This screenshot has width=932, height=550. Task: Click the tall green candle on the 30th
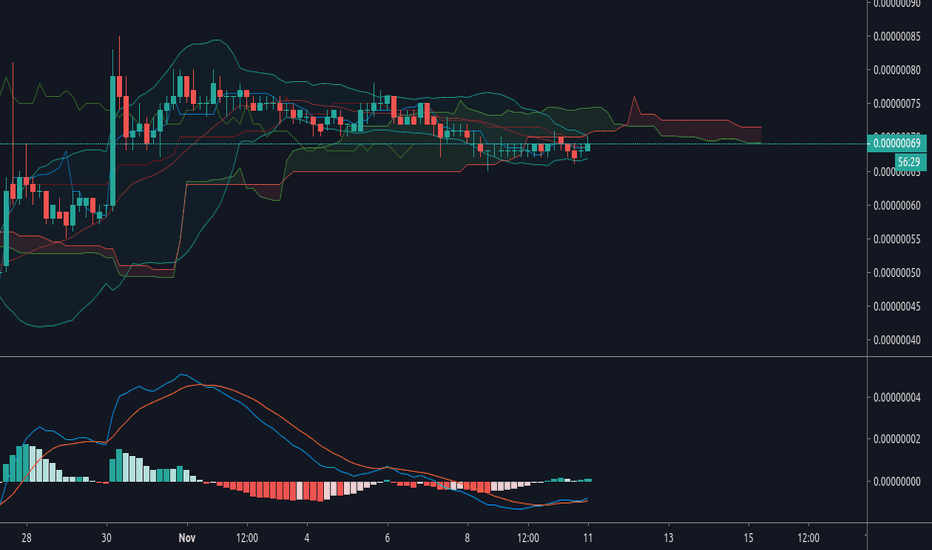(x=113, y=141)
